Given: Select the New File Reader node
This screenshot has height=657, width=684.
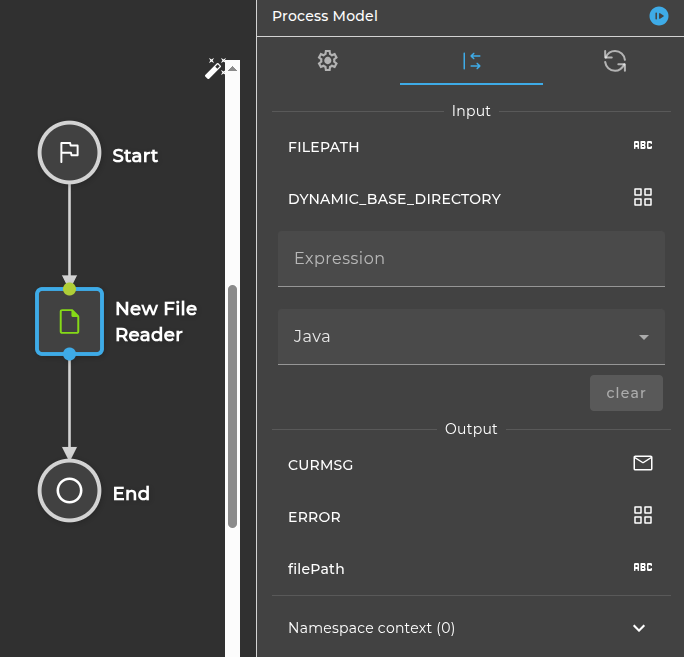Looking at the screenshot, I should (69, 322).
